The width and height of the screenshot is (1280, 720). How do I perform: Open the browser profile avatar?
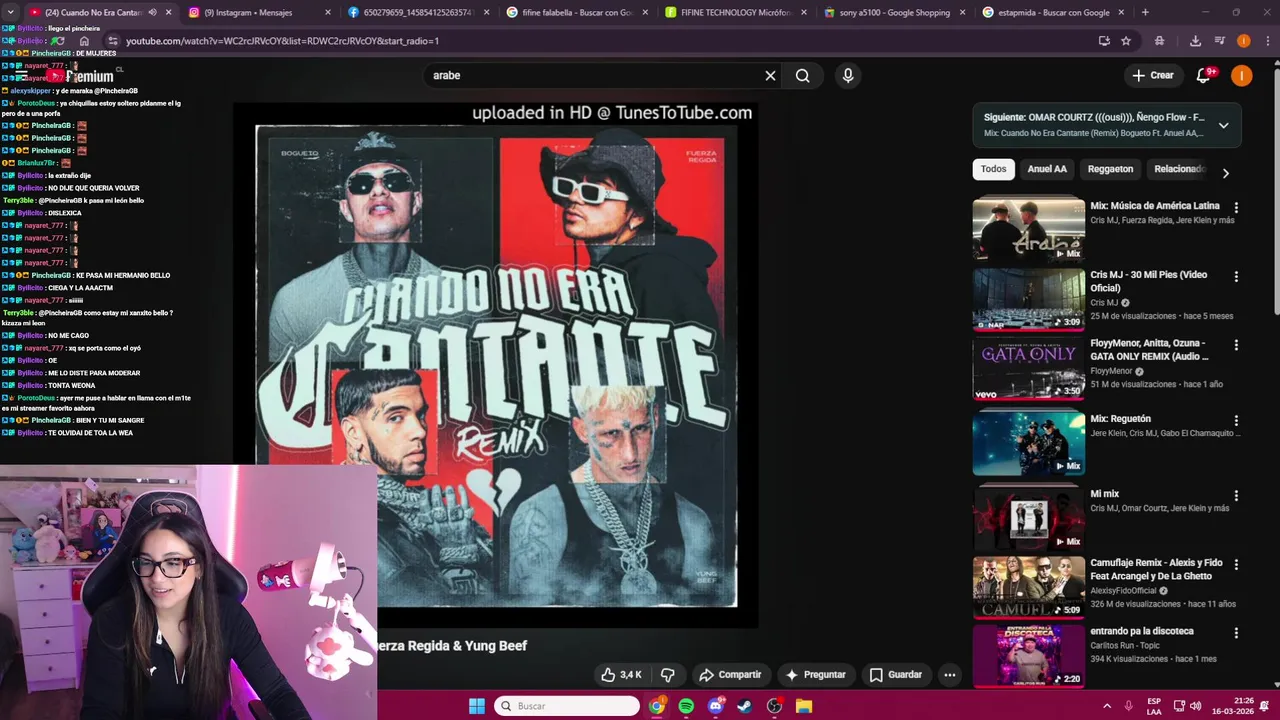(x=1243, y=41)
